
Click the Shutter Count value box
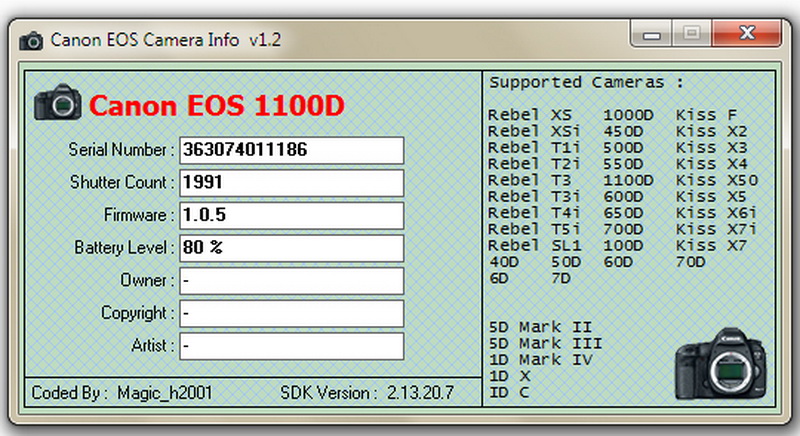coord(291,183)
